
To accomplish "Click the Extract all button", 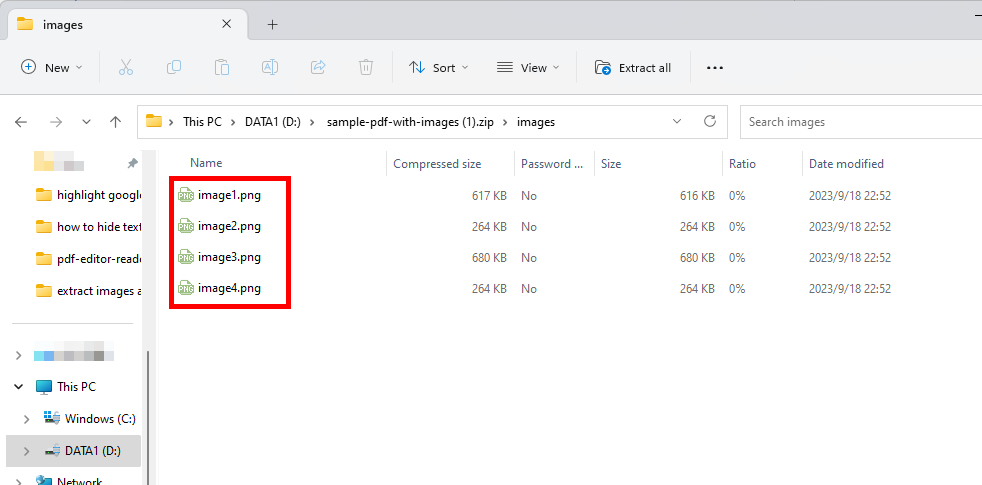I will pos(633,67).
